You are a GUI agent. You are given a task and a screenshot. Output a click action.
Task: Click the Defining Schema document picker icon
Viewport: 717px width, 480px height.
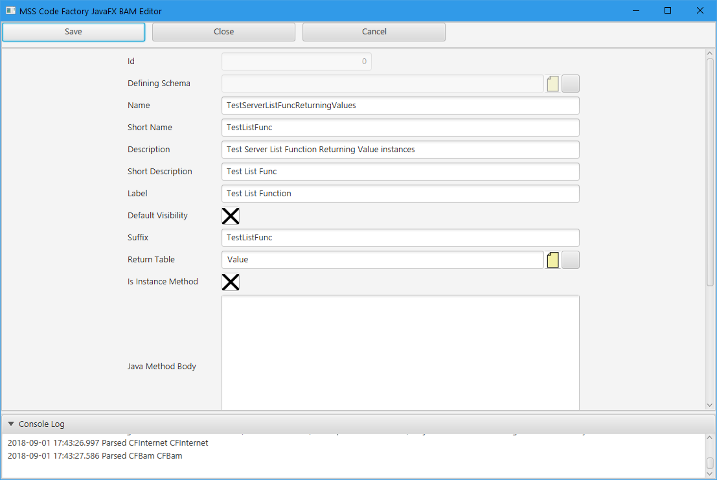tap(552, 83)
